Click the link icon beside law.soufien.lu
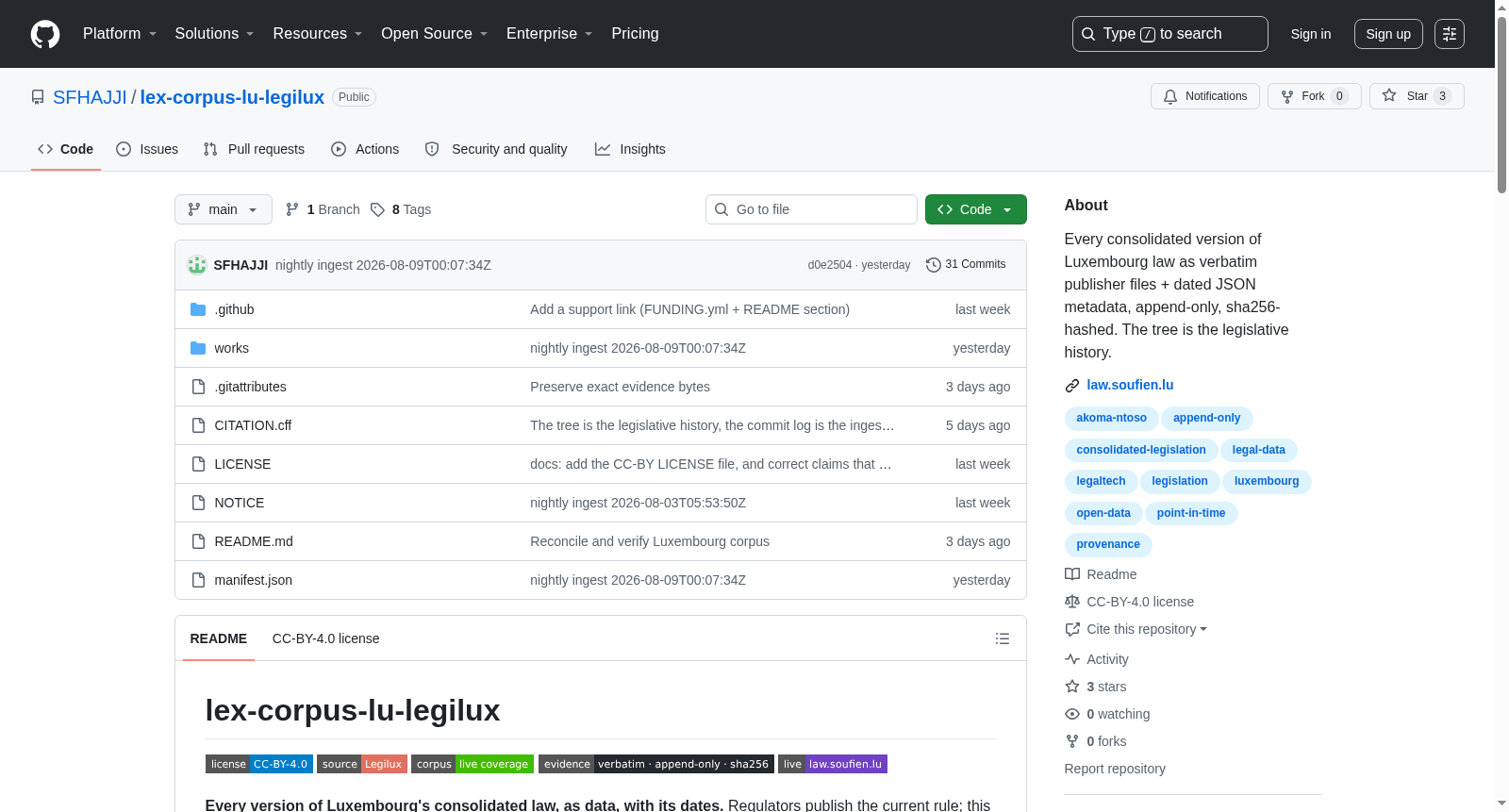Screen dimensions: 1509x812 click(x=1072, y=386)
